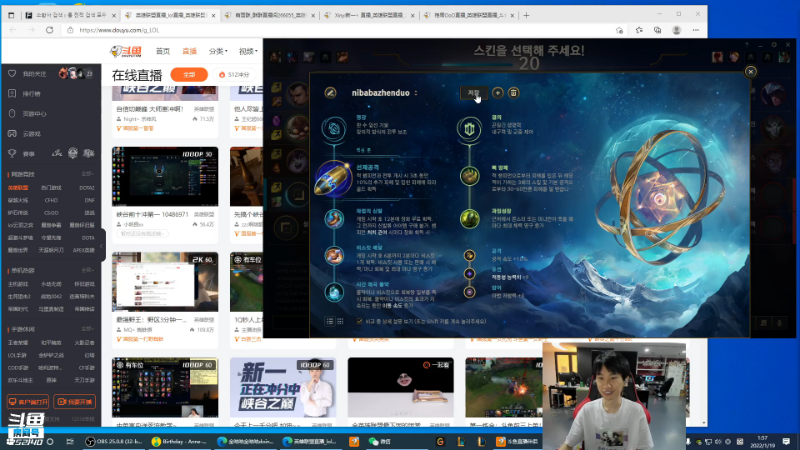
Task: Select the primary Inspiration path icon
Action: (x=334, y=128)
